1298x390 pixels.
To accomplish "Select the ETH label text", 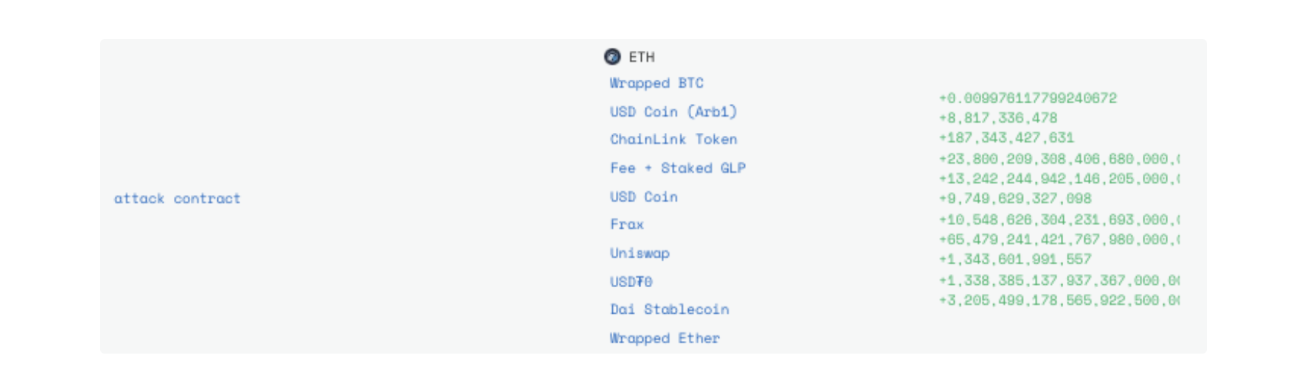I will pos(642,57).
